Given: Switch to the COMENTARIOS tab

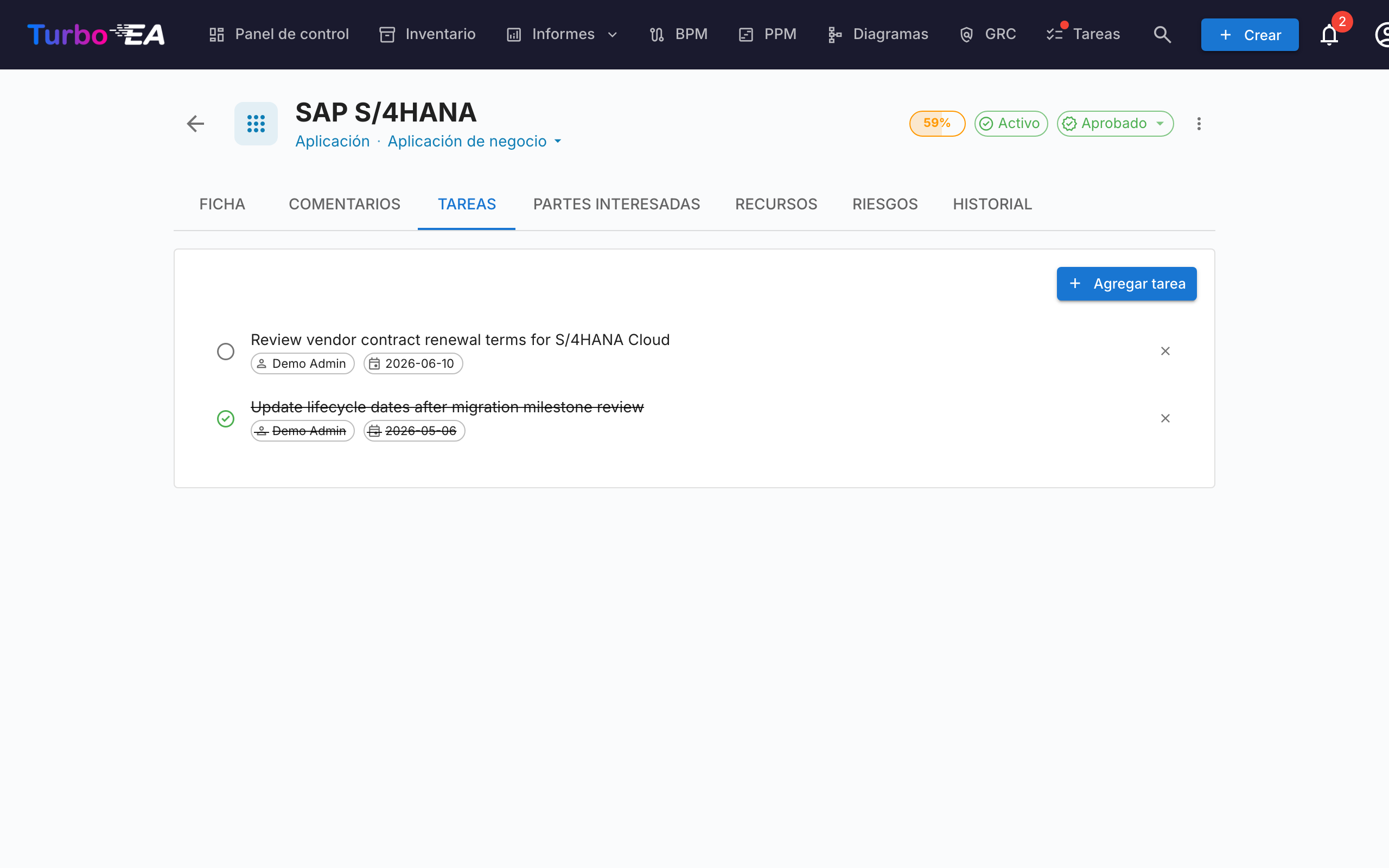Looking at the screenshot, I should click(x=345, y=205).
